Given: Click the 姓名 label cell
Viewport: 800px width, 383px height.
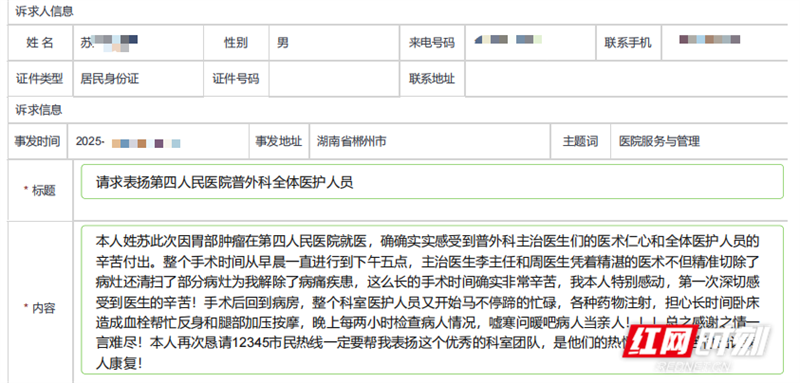Looking at the screenshot, I should coord(40,43).
